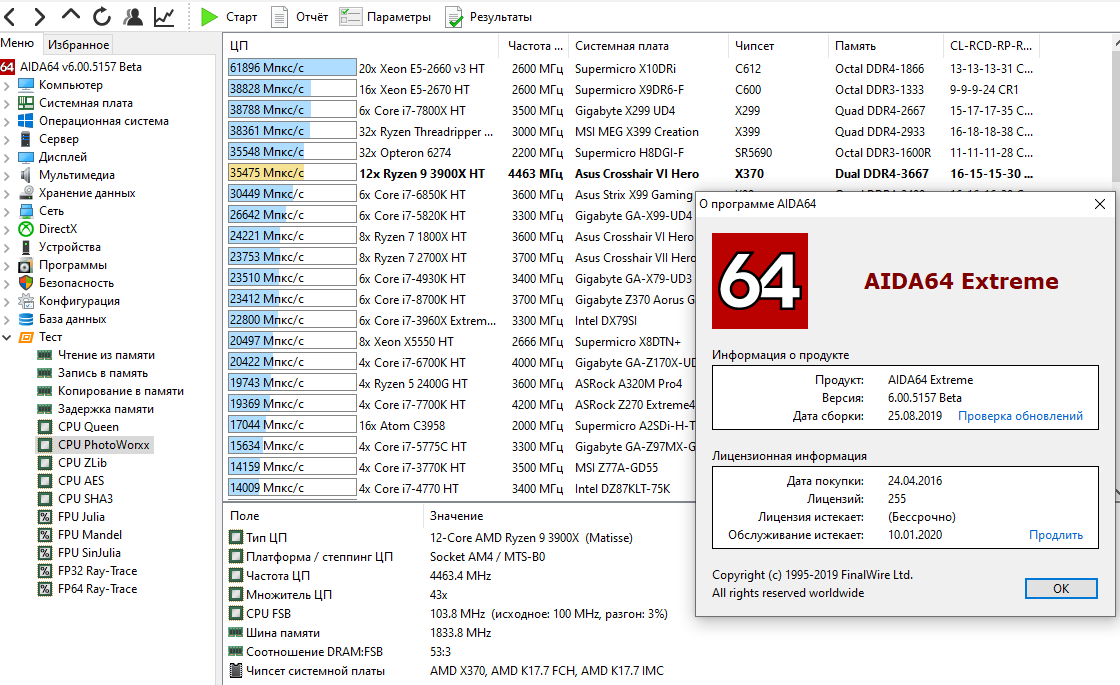Select AIDA64 v6.00.5157 Beta root node

pyautogui.click(x=81, y=66)
